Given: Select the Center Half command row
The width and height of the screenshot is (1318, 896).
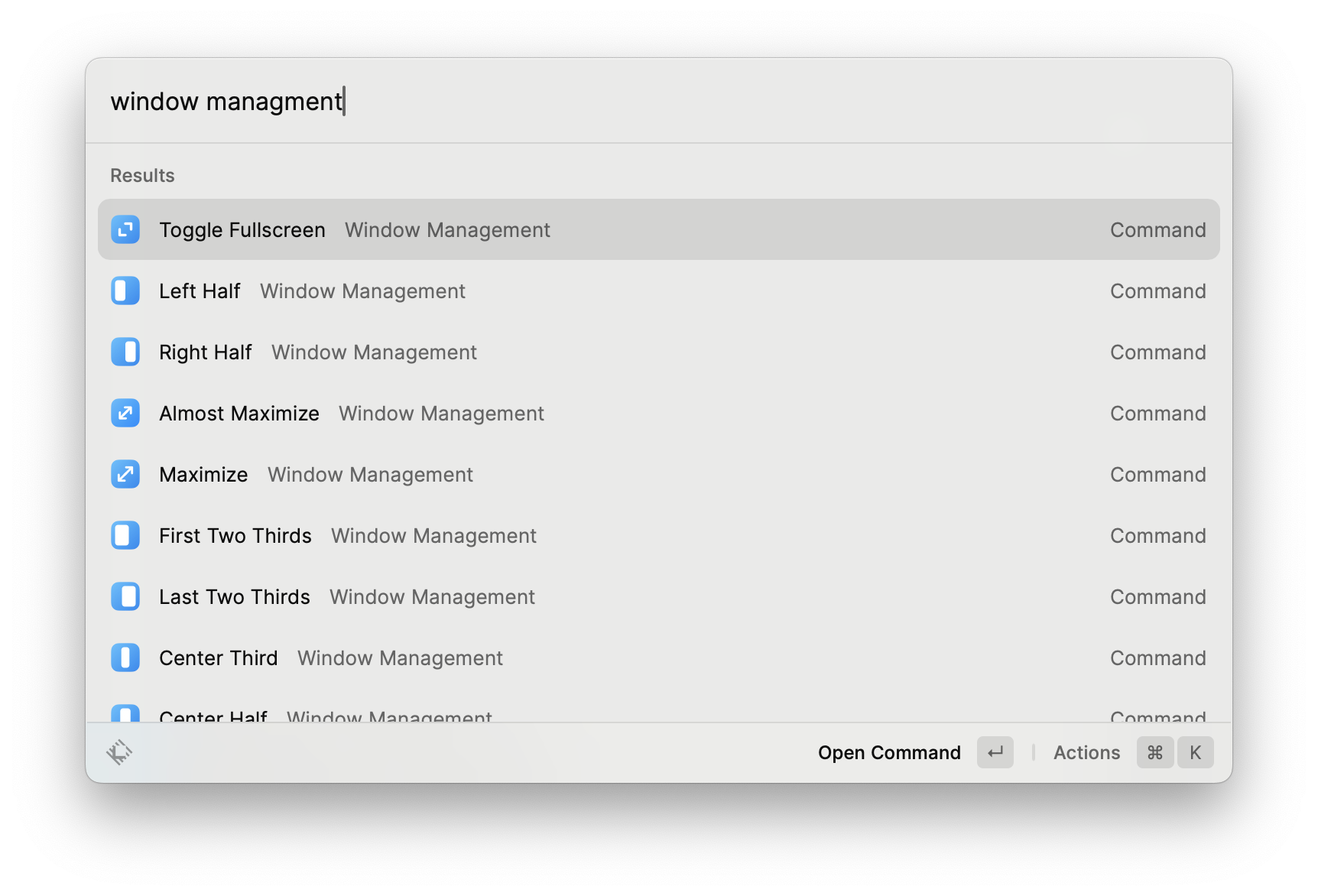Looking at the screenshot, I should 657,714.
